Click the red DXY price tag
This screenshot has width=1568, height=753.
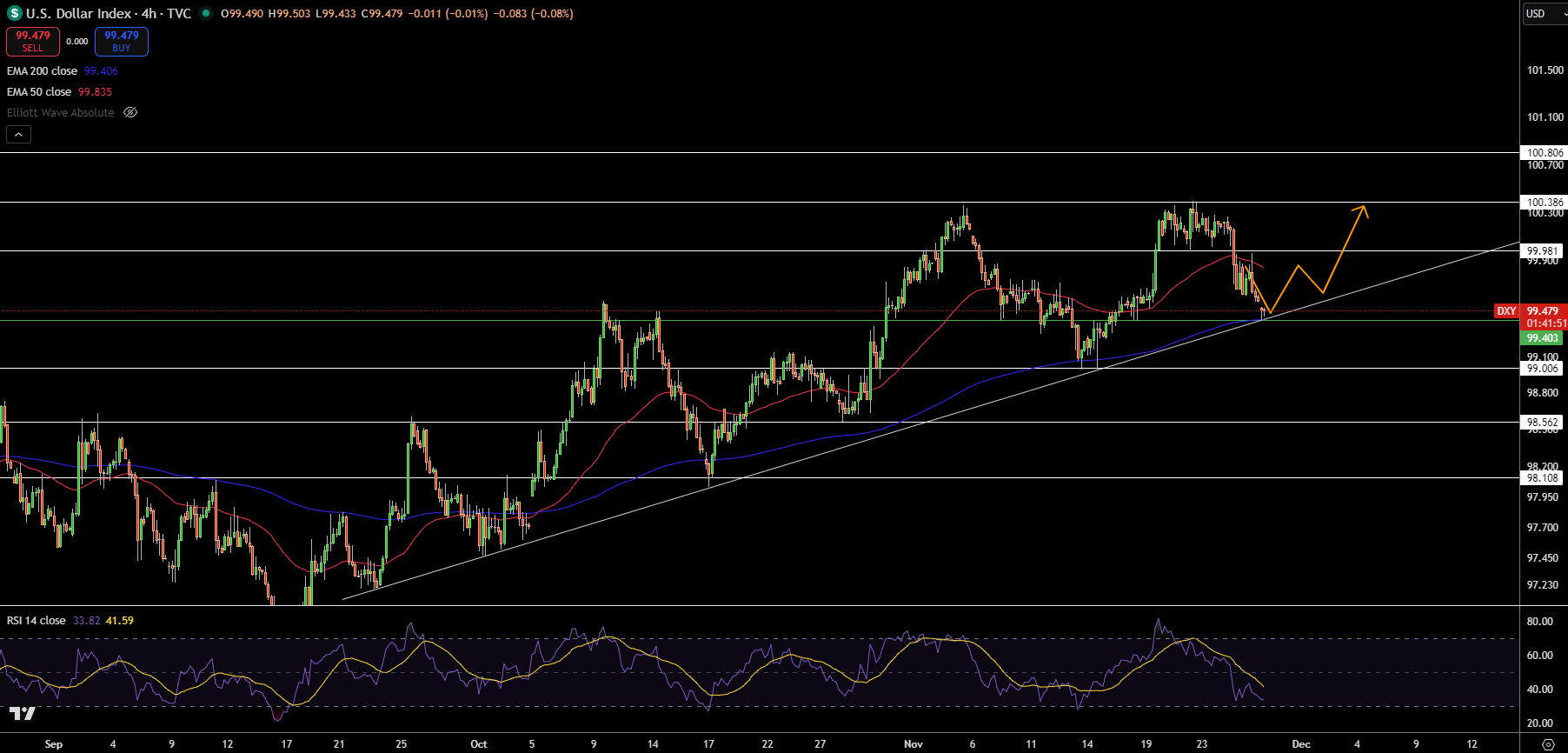pos(1506,311)
